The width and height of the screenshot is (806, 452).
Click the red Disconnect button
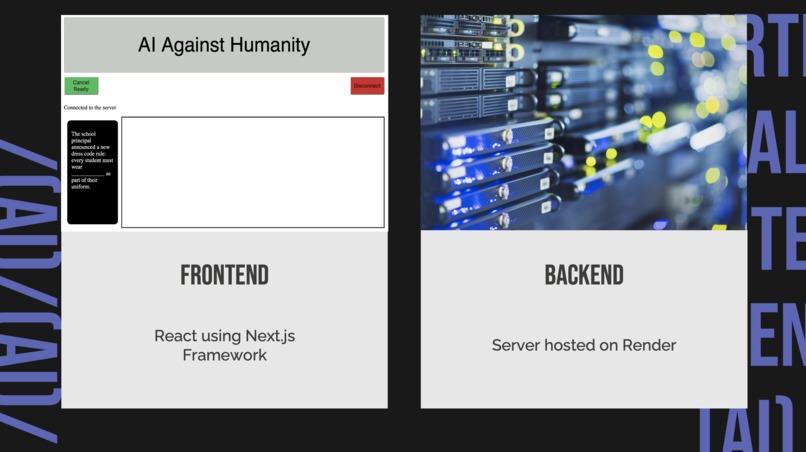367,86
